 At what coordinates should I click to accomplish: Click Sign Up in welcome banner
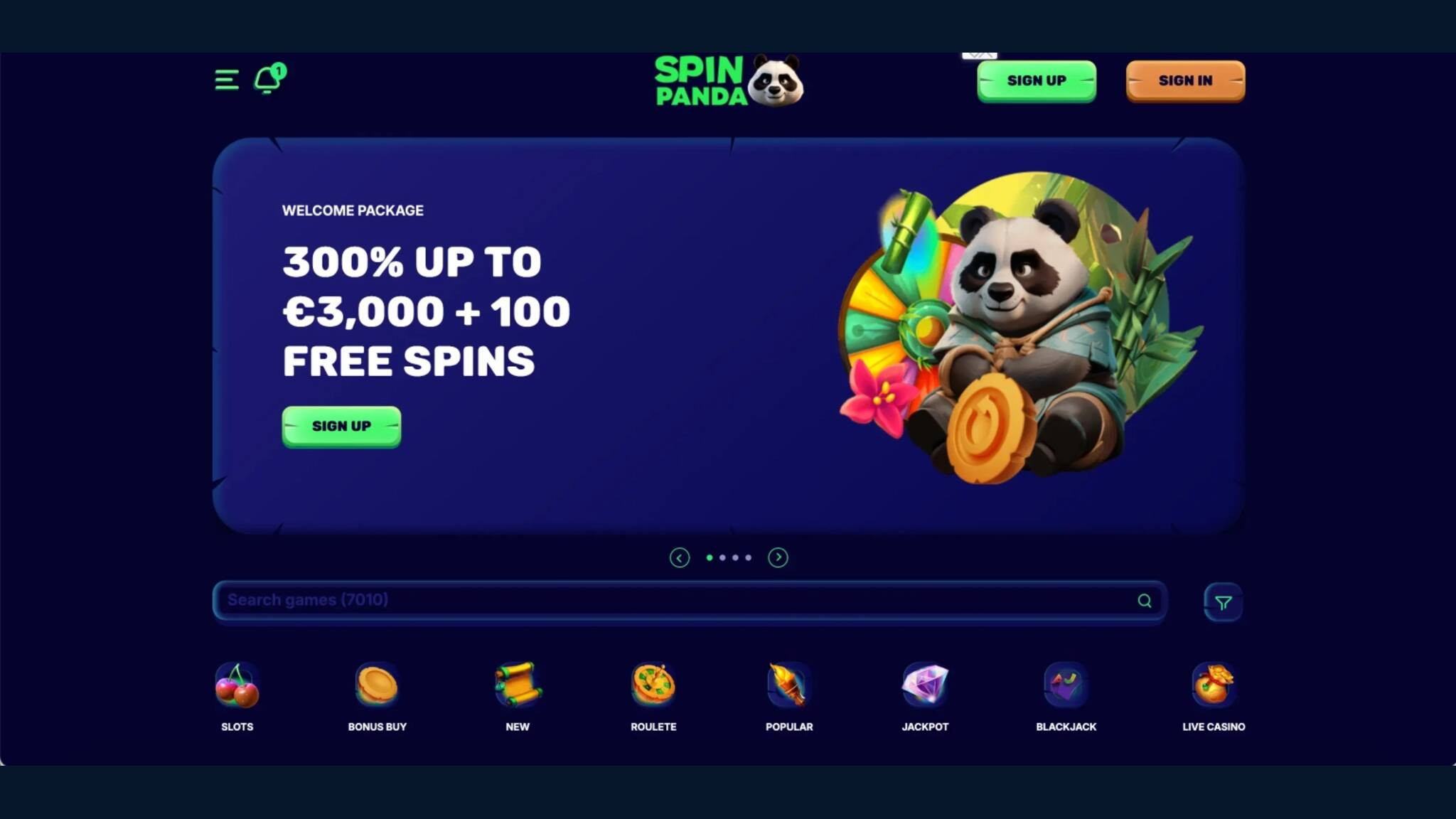pos(341,427)
